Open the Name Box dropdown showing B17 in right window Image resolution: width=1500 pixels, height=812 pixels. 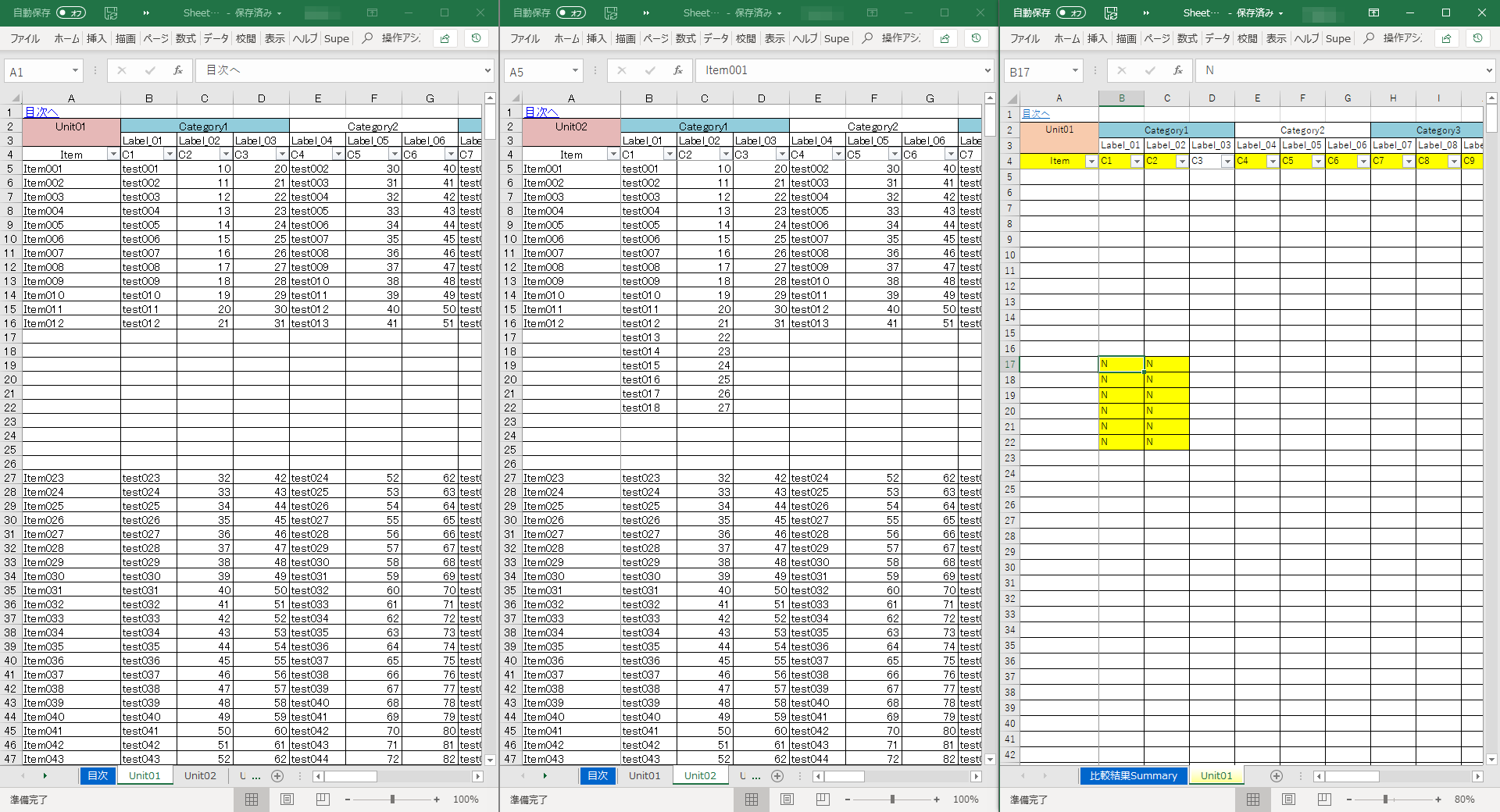coord(1075,71)
